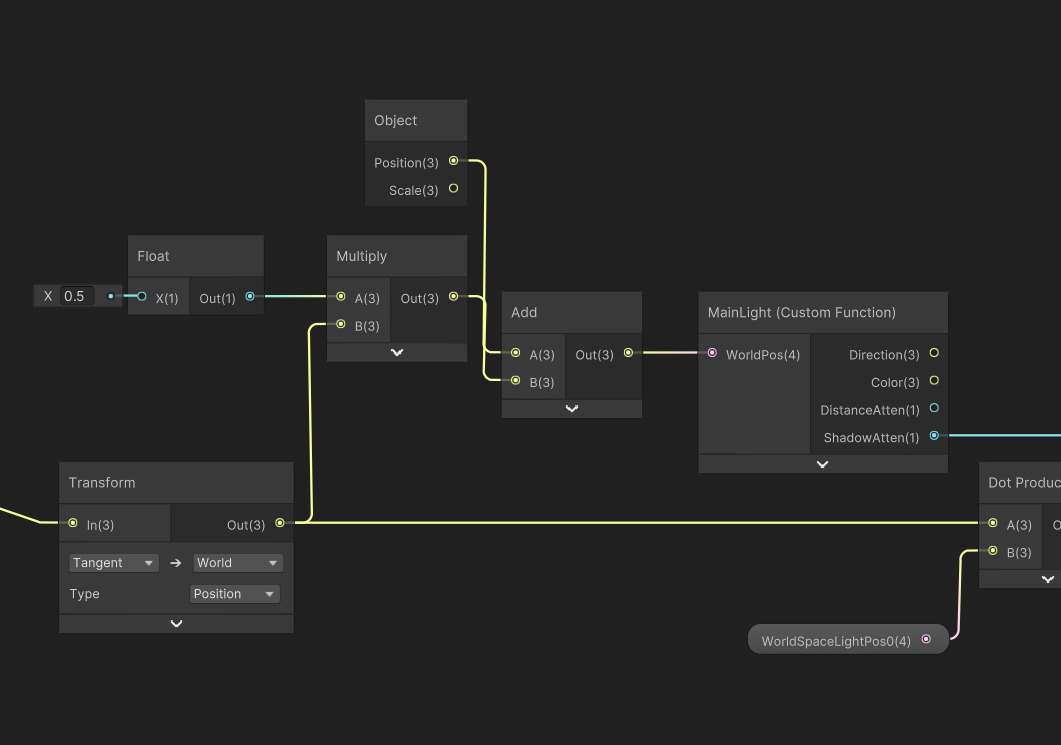
Task: Expand the Add node's bottom chevron
Action: click(x=571, y=408)
